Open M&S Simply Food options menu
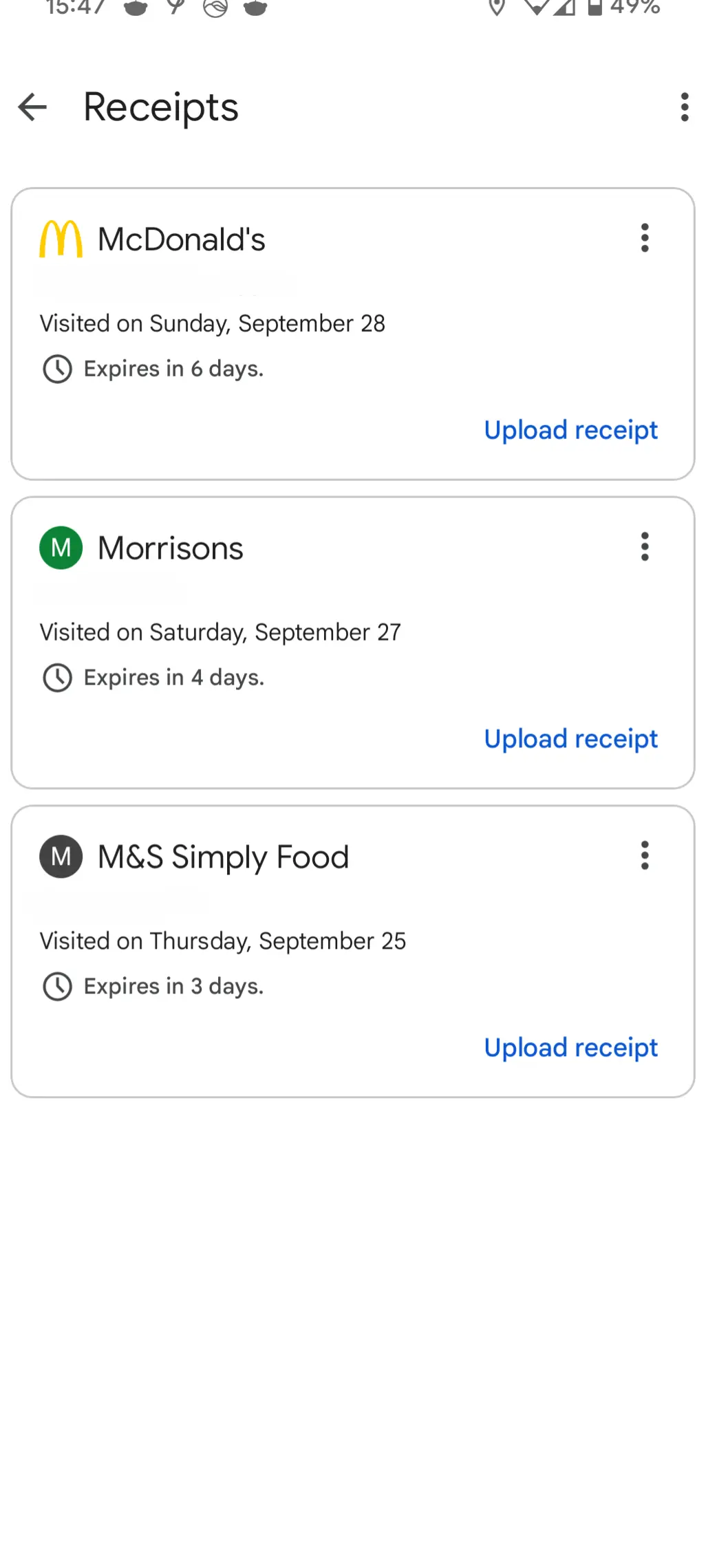 [645, 856]
